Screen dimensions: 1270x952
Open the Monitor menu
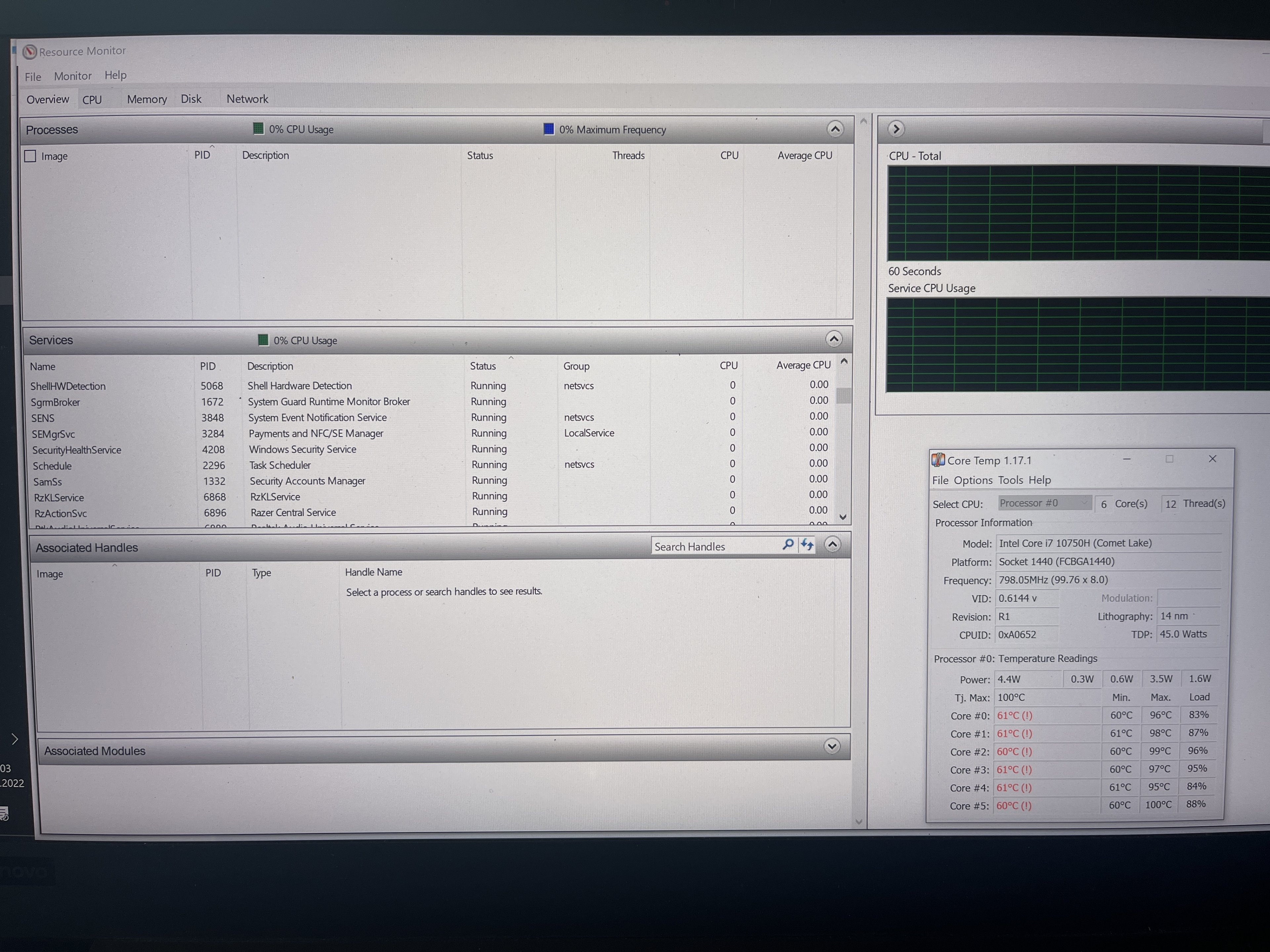tap(72, 76)
